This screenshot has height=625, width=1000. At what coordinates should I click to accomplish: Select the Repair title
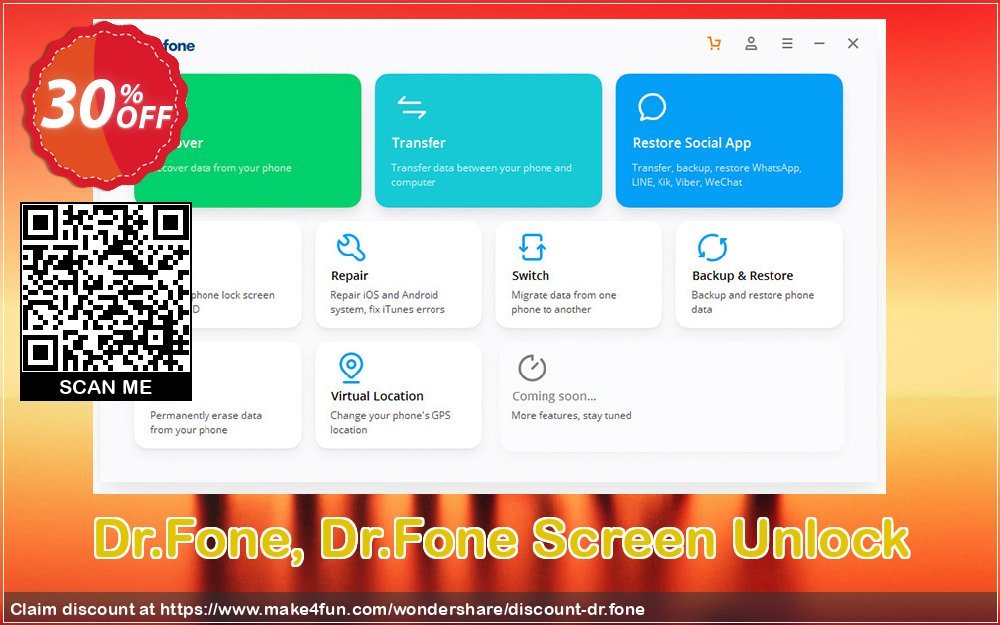(x=349, y=276)
